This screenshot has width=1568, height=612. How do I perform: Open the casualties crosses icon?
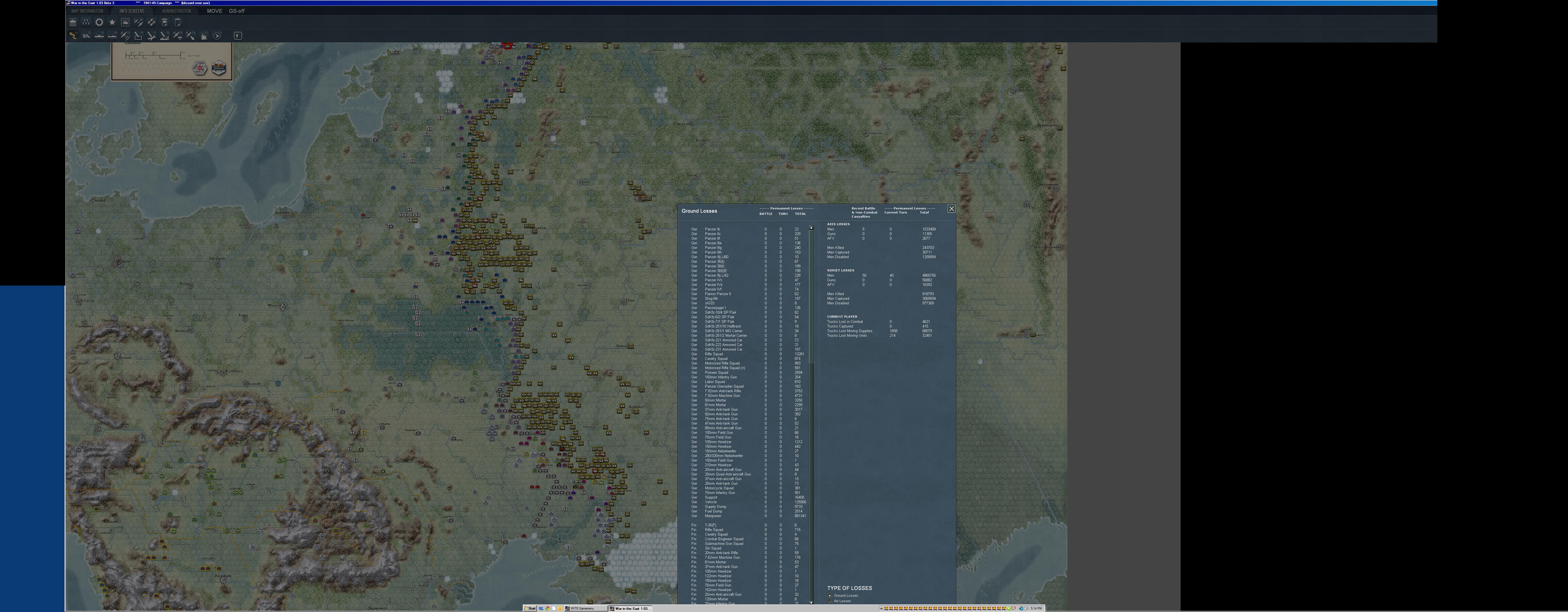pyautogui.click(x=86, y=23)
